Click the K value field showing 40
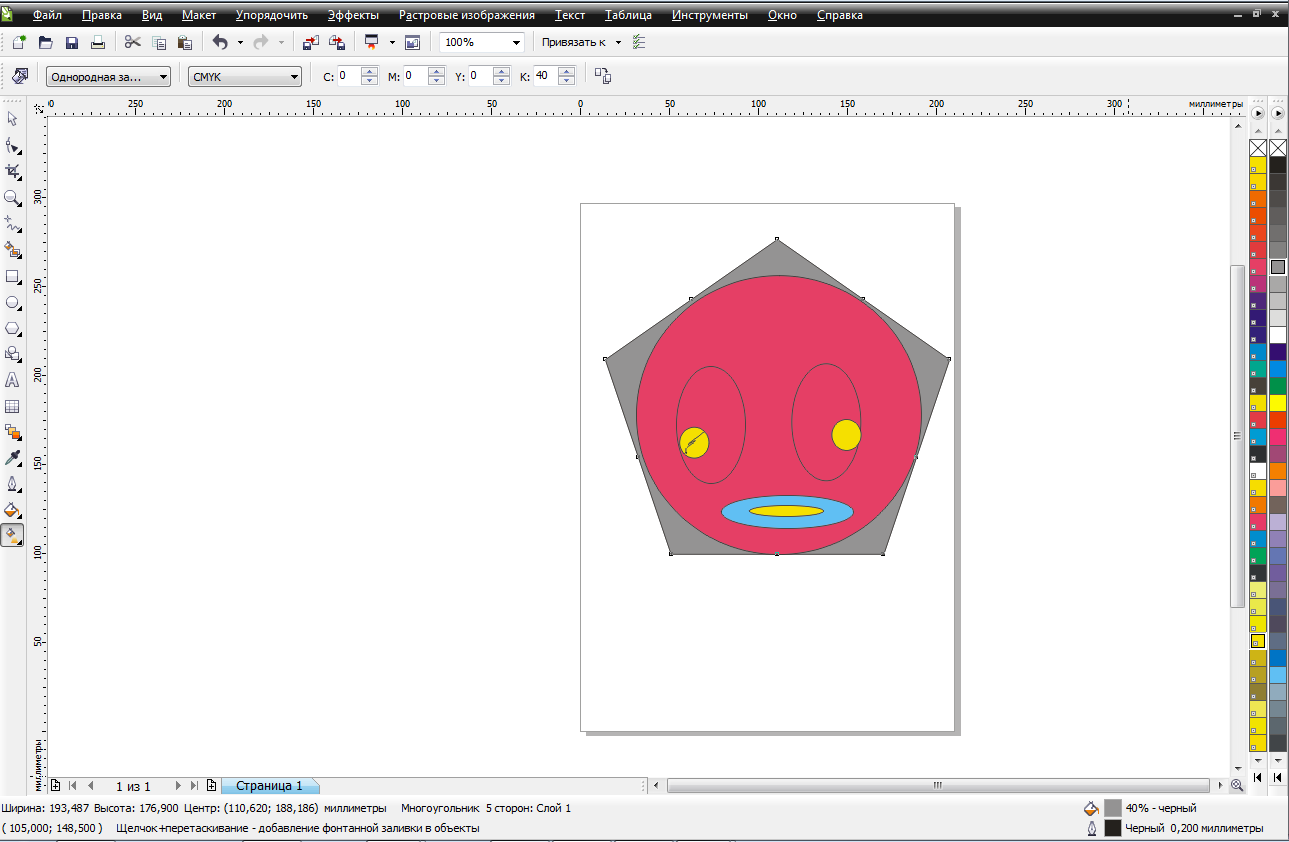 pos(546,77)
